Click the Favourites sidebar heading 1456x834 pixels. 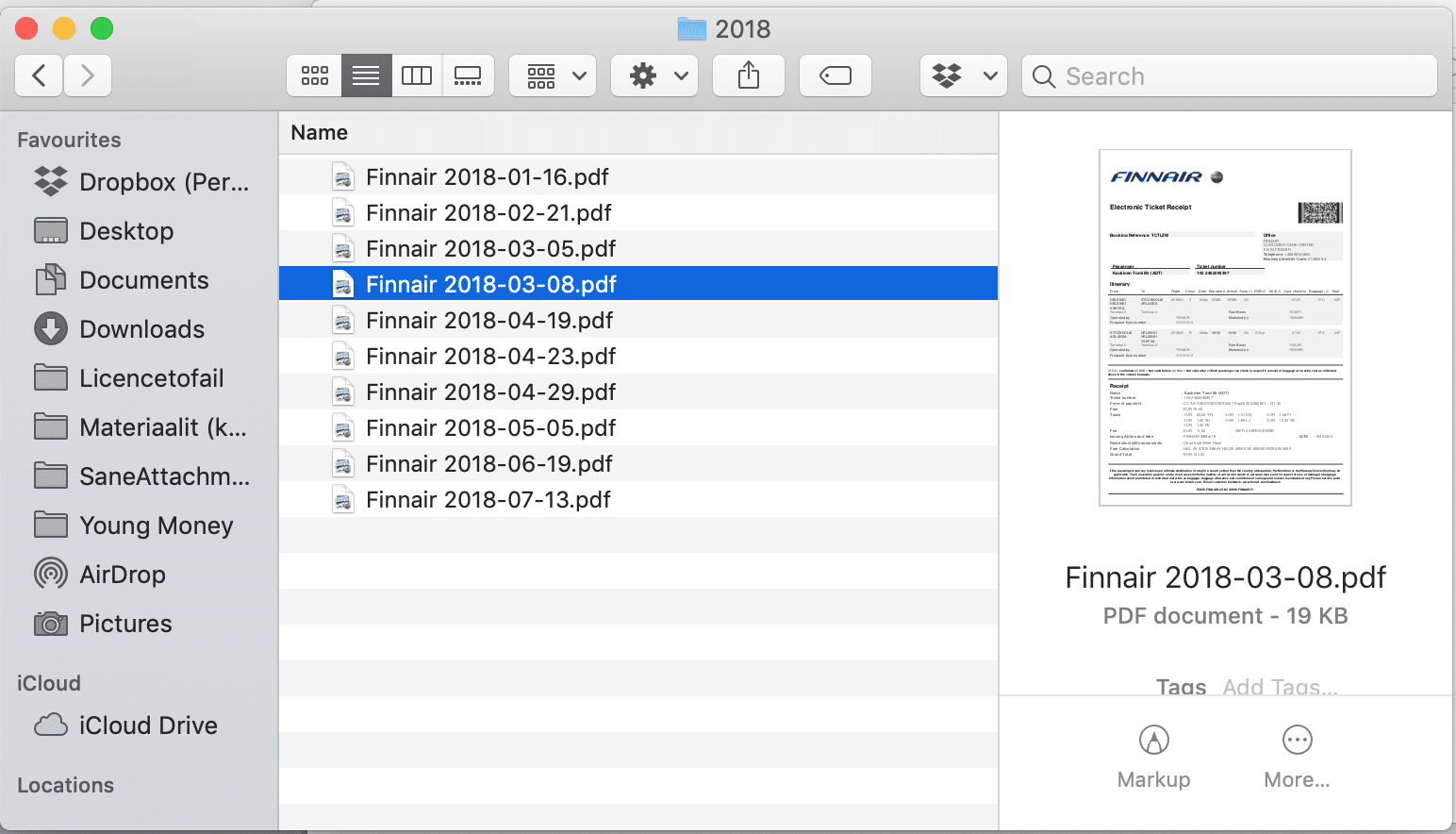click(69, 140)
